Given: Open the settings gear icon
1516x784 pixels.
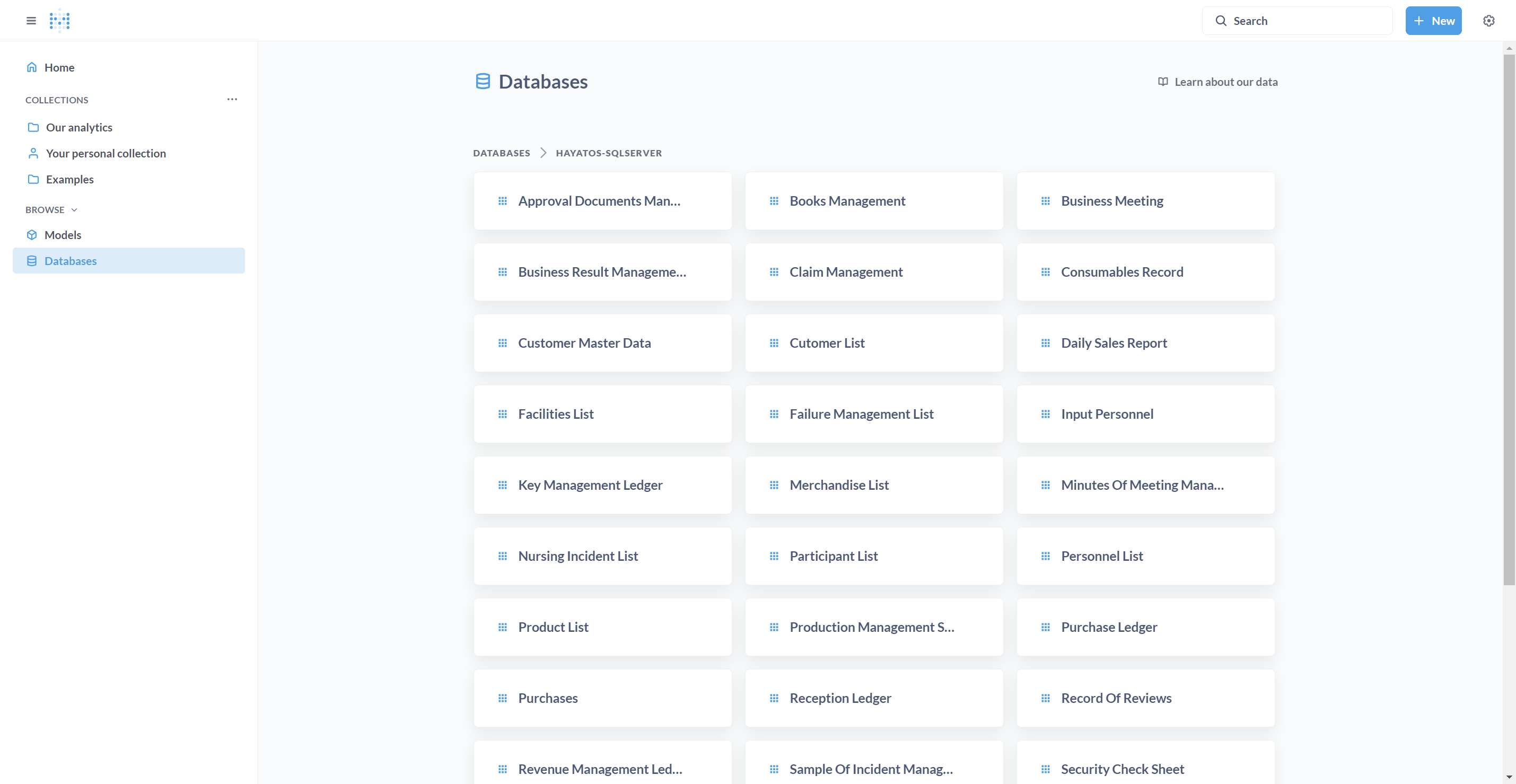Looking at the screenshot, I should coord(1488,21).
